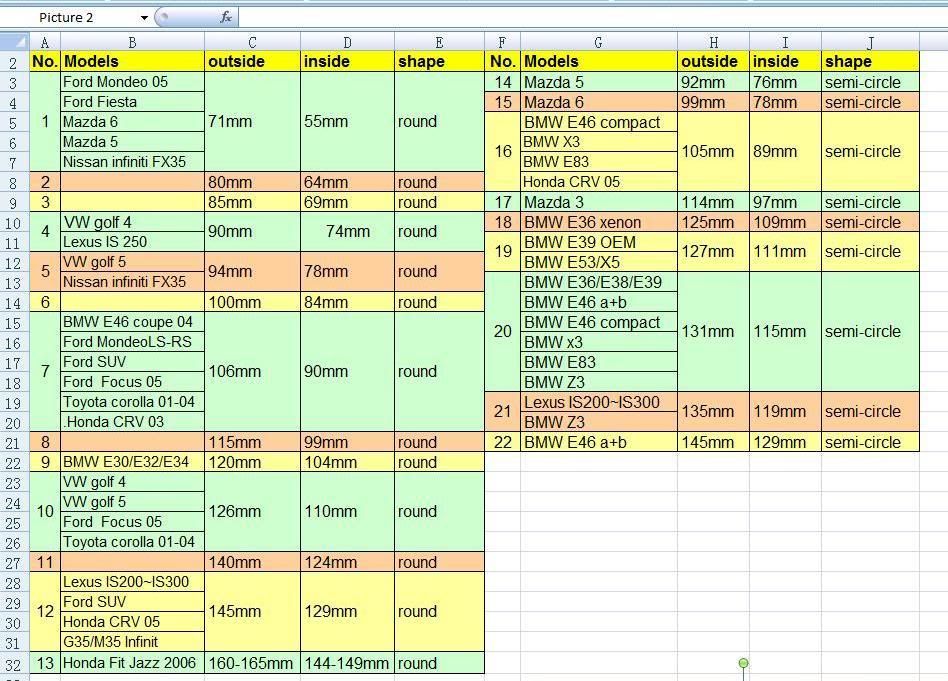Click the Select All corner triangle
Viewport: 948px width, 681px height.
point(15,42)
